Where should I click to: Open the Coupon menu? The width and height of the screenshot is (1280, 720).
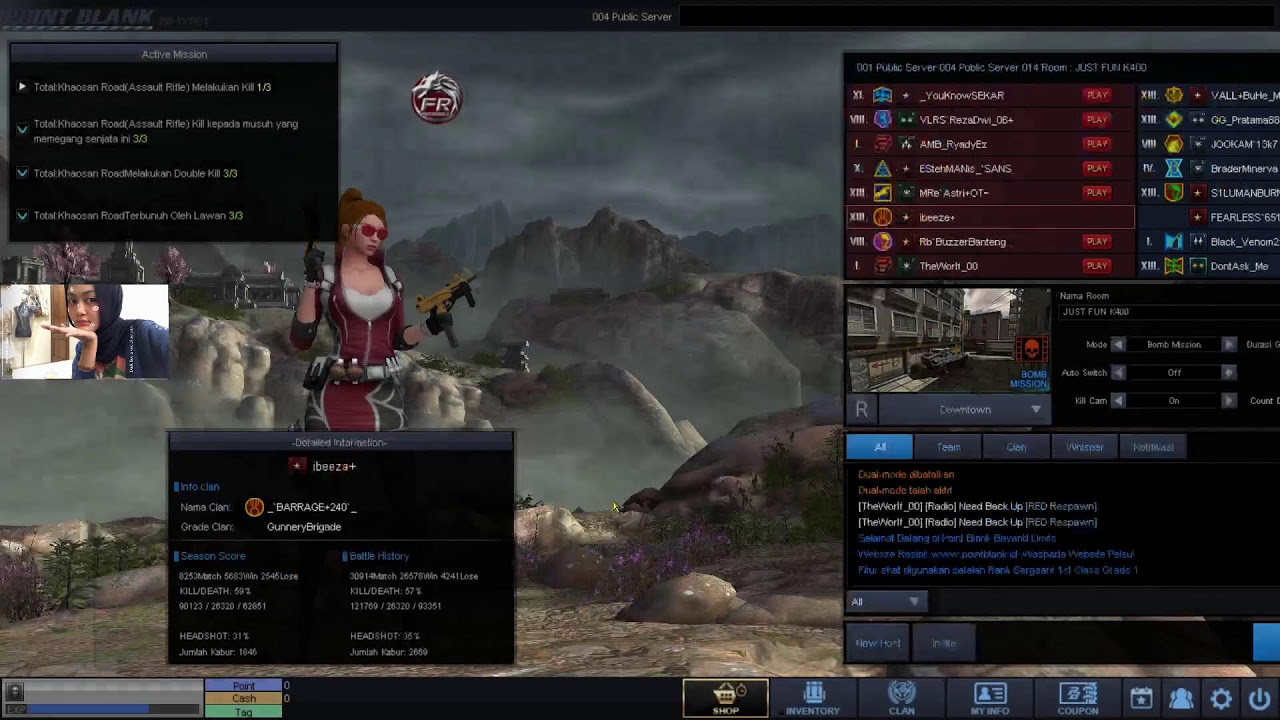tap(1078, 698)
